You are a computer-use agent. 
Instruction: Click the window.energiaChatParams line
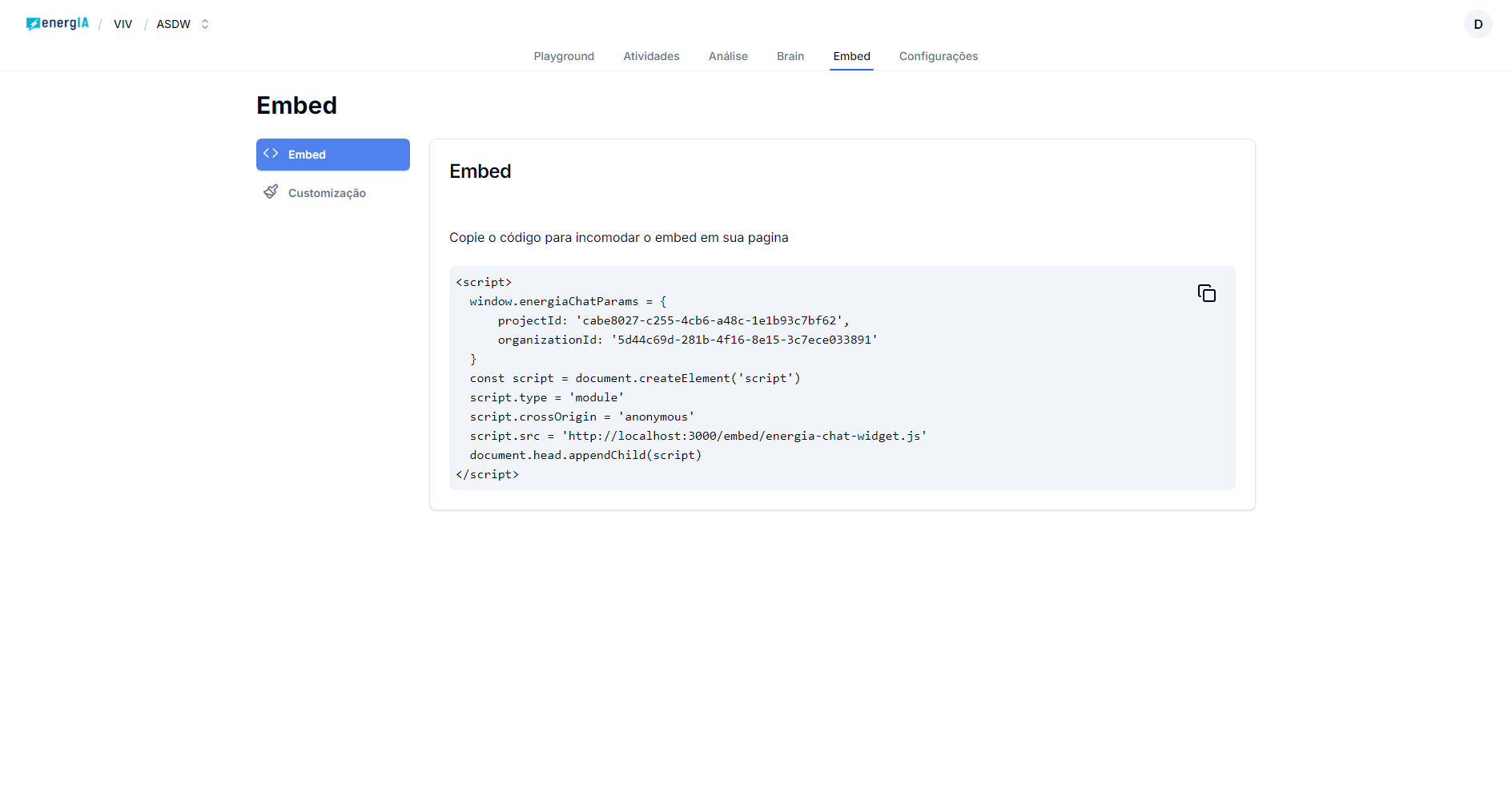[568, 301]
